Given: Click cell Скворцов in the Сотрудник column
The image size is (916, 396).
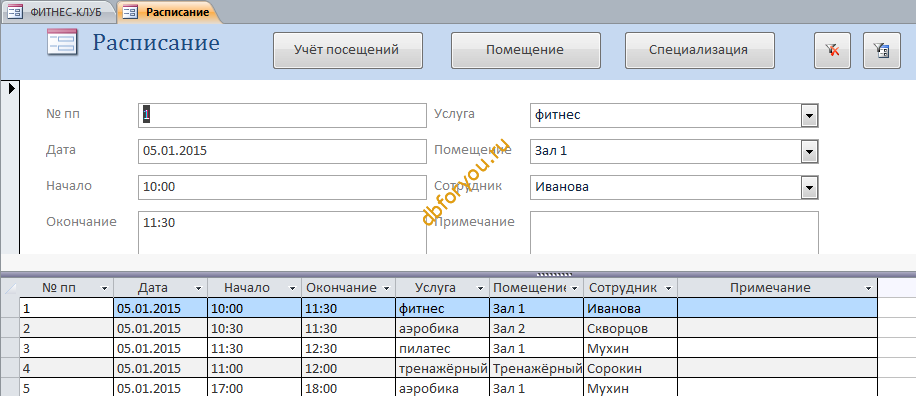Looking at the screenshot, I should point(631,329).
